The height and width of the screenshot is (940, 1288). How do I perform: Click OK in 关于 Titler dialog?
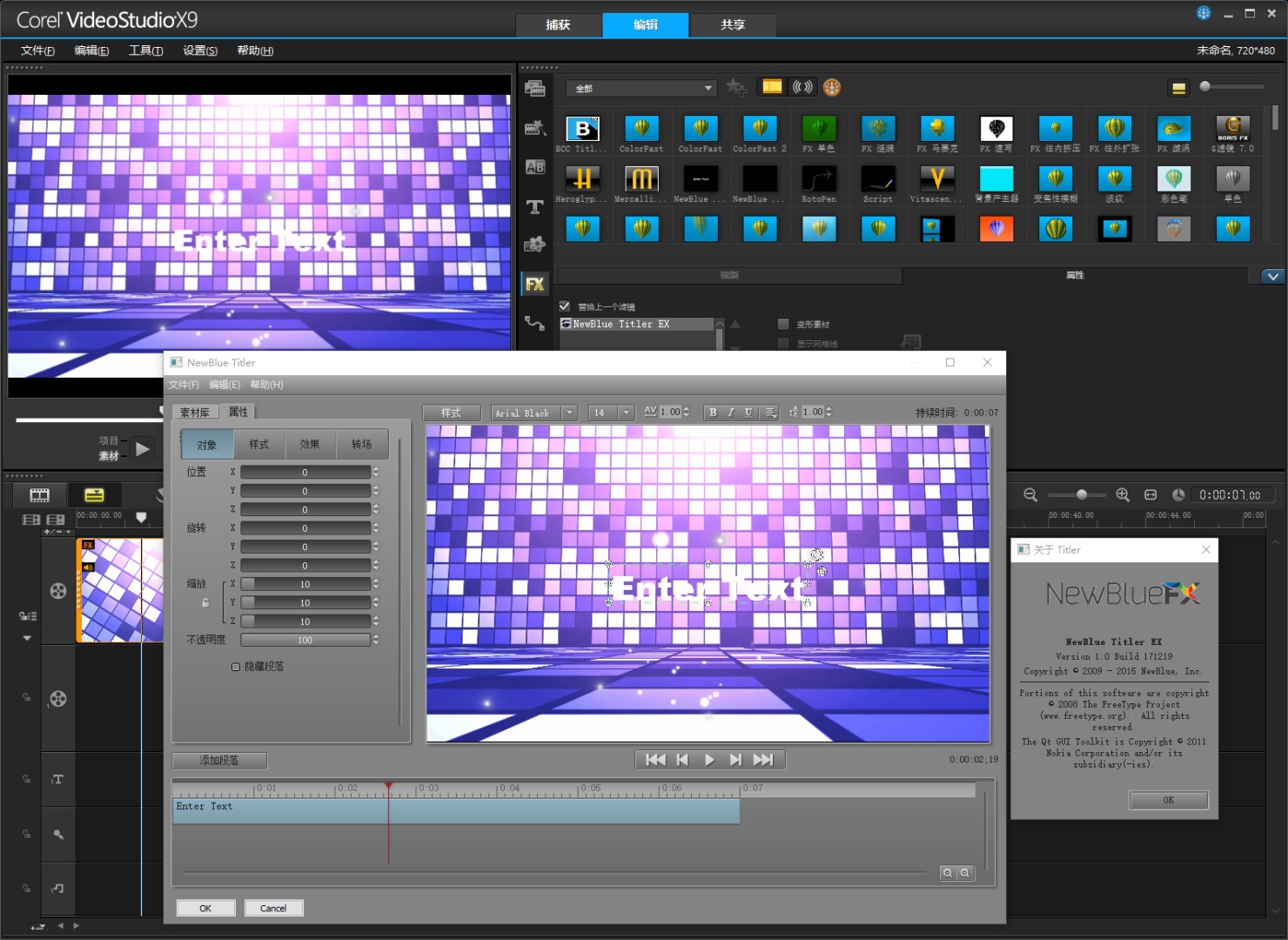[1168, 800]
